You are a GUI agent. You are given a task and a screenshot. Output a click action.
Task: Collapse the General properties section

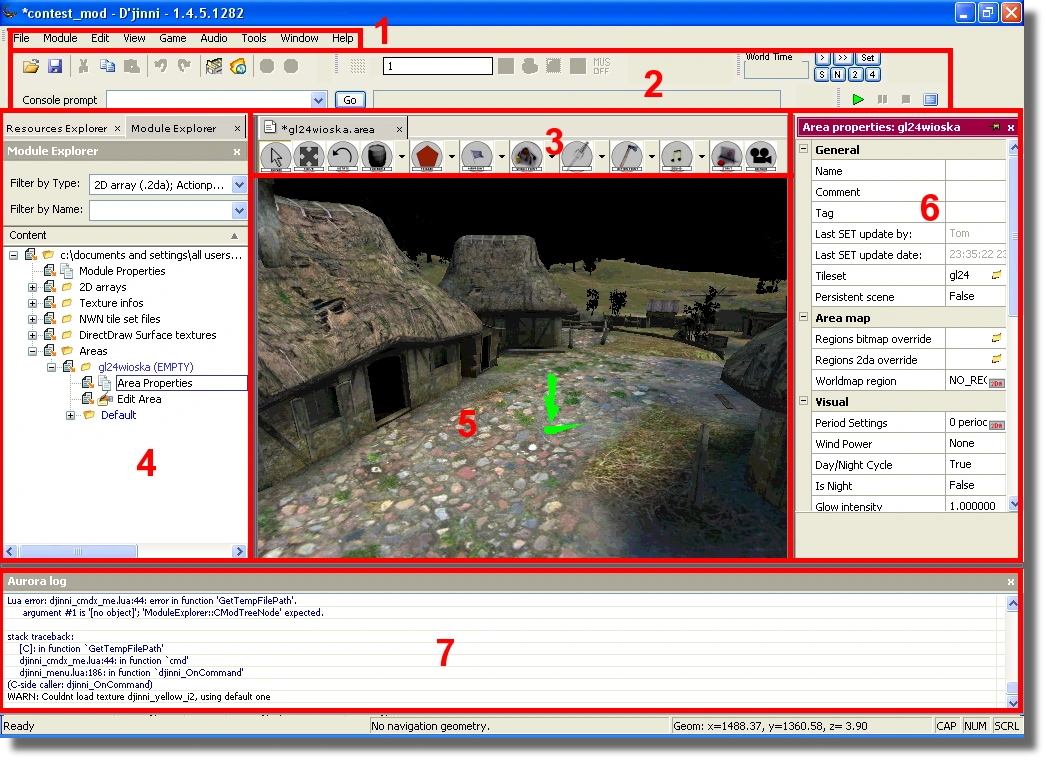coord(804,149)
